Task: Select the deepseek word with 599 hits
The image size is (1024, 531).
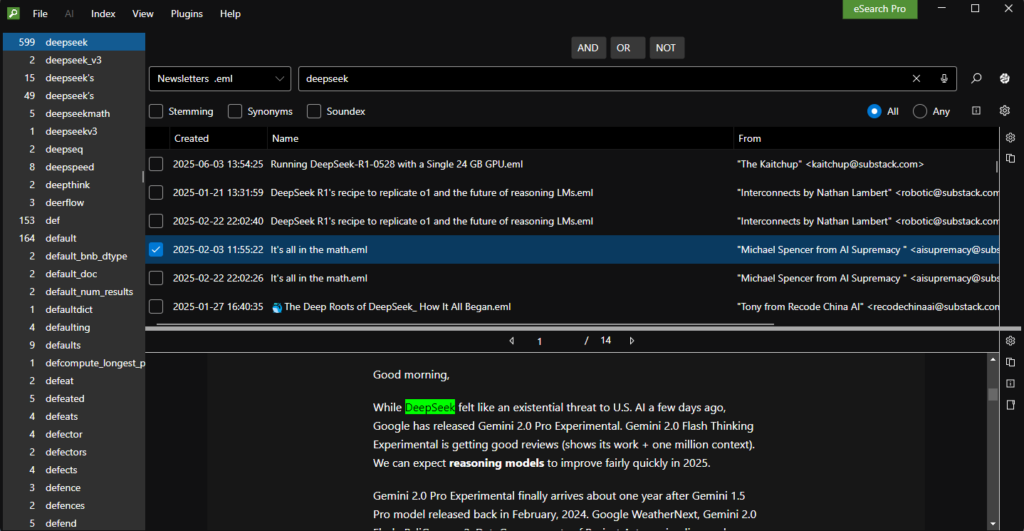Action: (74, 42)
